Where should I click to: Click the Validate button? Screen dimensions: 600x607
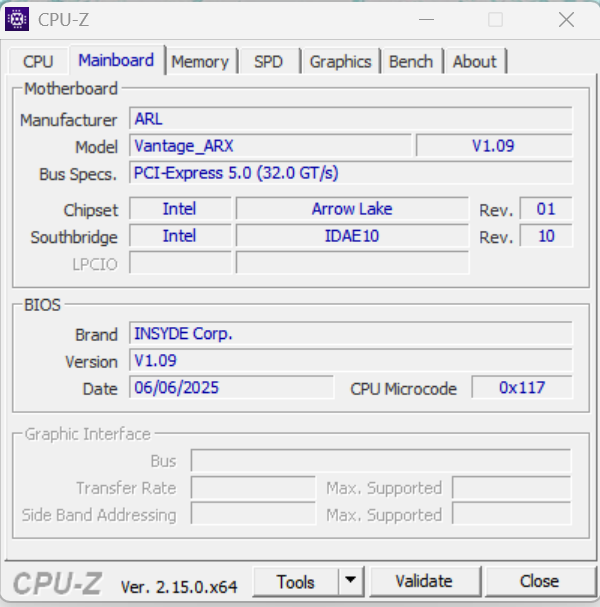pos(424,581)
